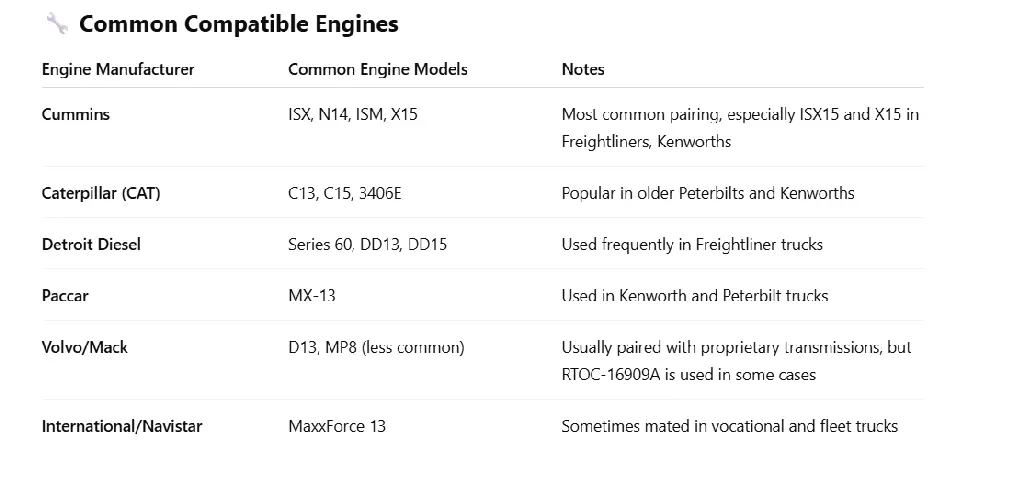Click the Volvo/Mack row label
Screen dimensions: 1024x500
pos(84,347)
